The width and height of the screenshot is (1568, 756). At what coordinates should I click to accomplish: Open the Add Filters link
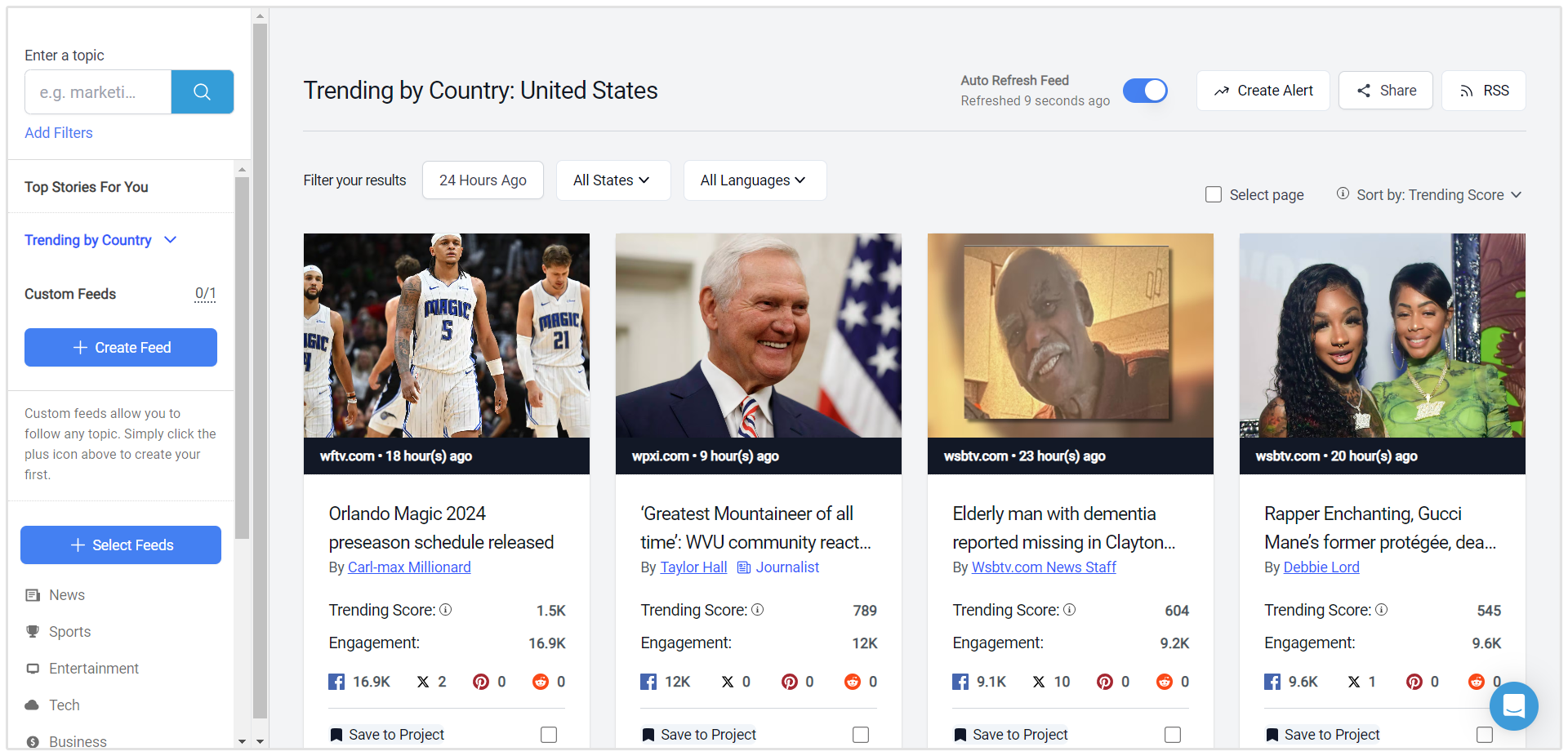[59, 133]
